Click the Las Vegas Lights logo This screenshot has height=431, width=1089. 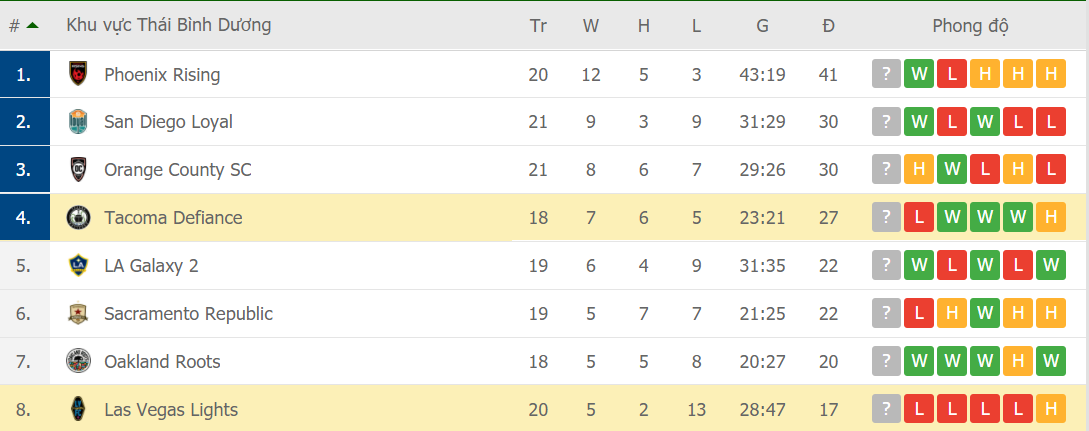tap(78, 409)
